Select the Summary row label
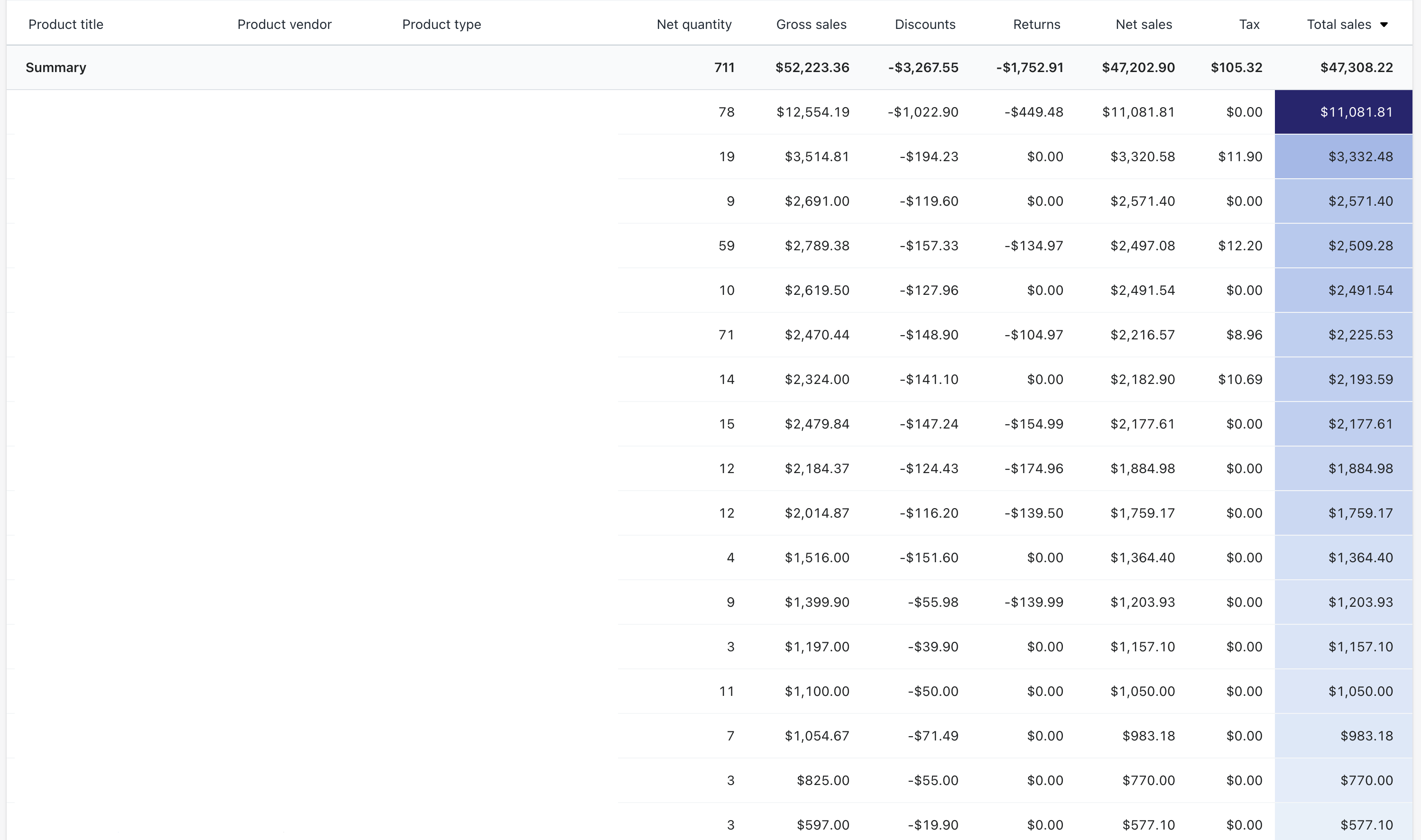 pyautogui.click(x=56, y=67)
